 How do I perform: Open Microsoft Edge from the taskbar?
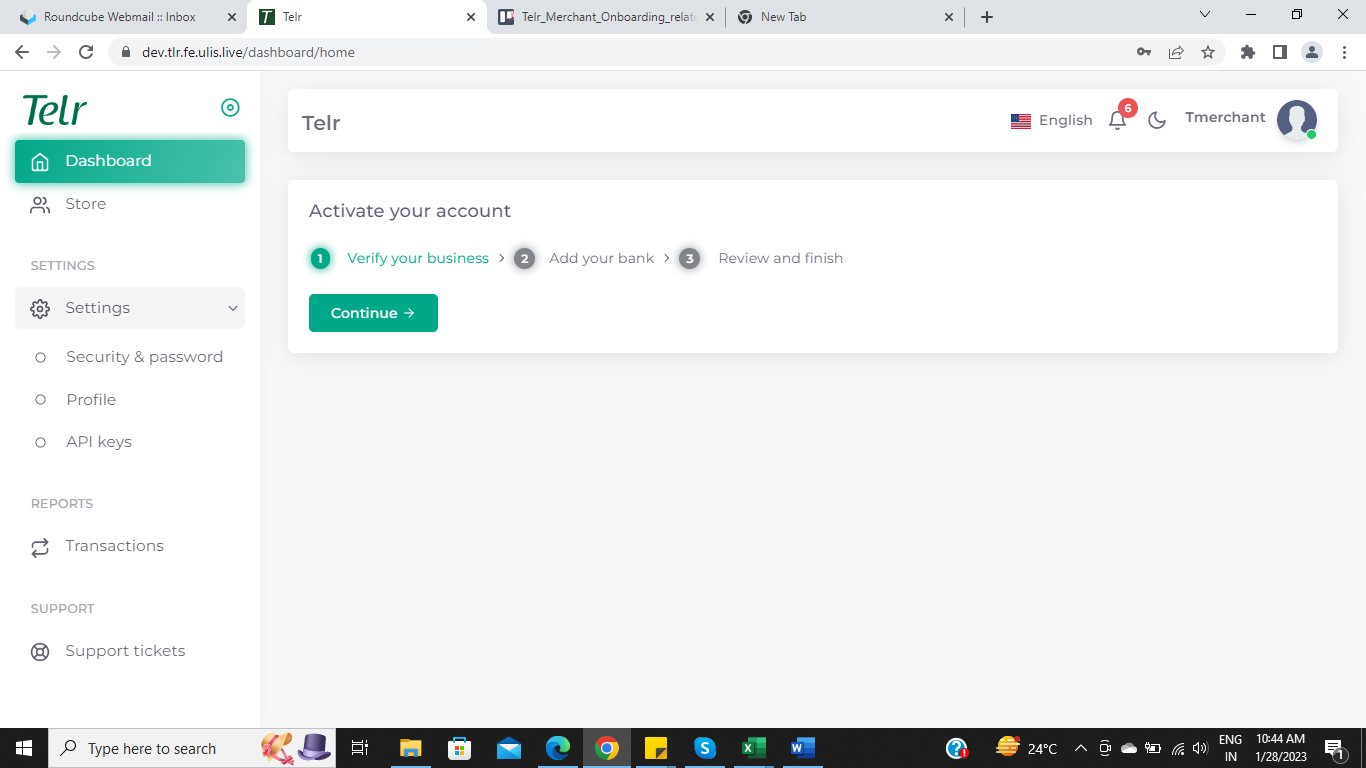pos(558,748)
